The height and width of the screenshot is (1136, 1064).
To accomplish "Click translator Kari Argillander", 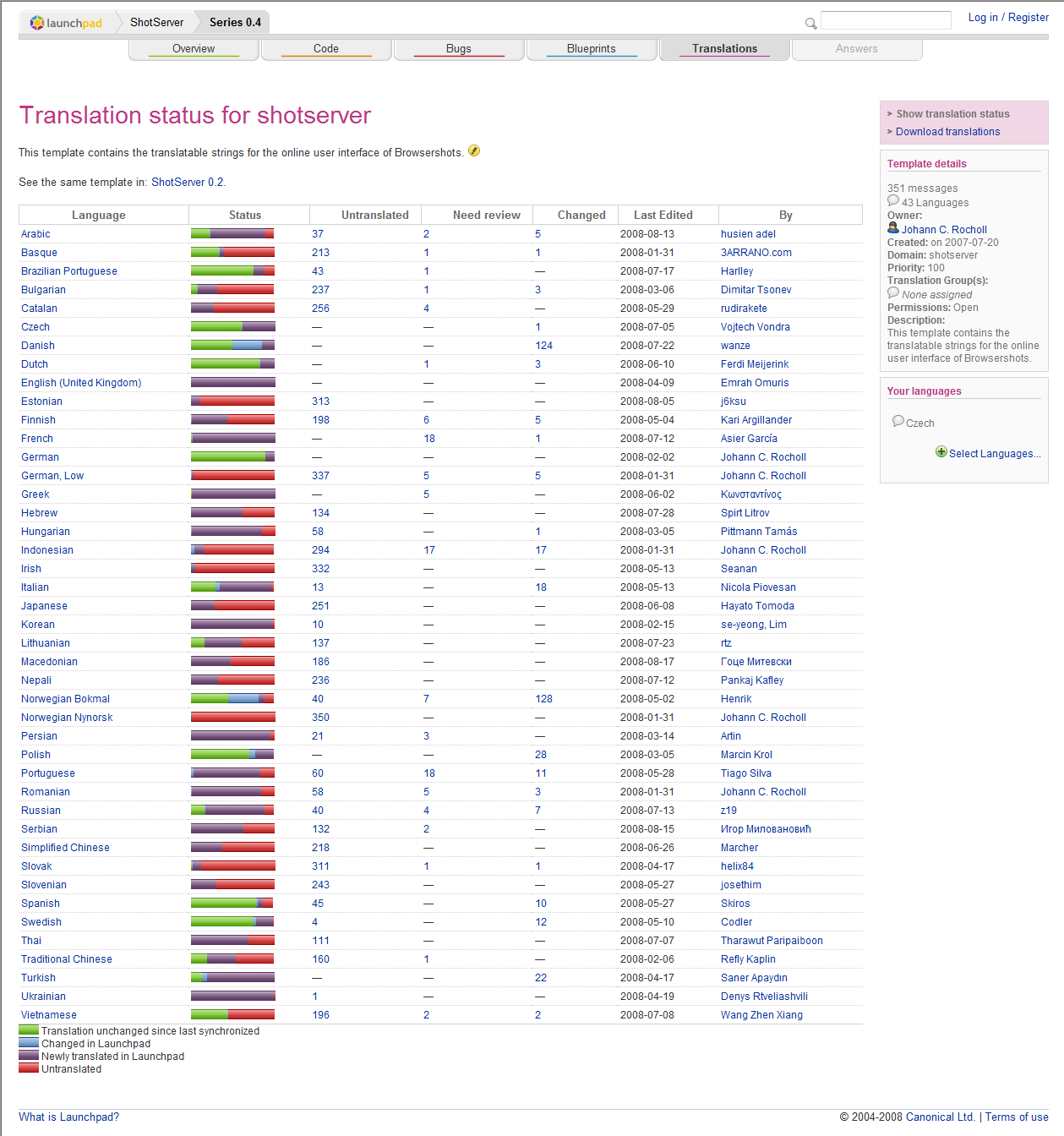I will pos(756,420).
